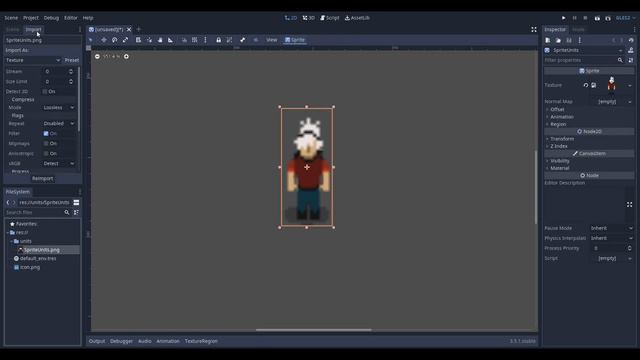Expand the Z Index section
640x360 pixels.
coord(559,146)
